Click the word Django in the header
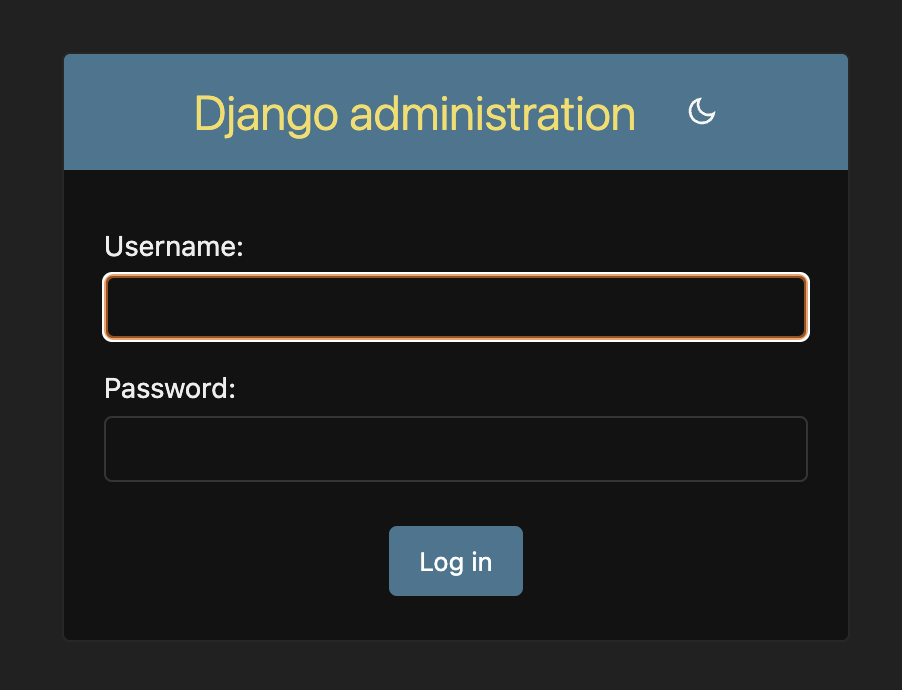902x690 pixels. 266,114
